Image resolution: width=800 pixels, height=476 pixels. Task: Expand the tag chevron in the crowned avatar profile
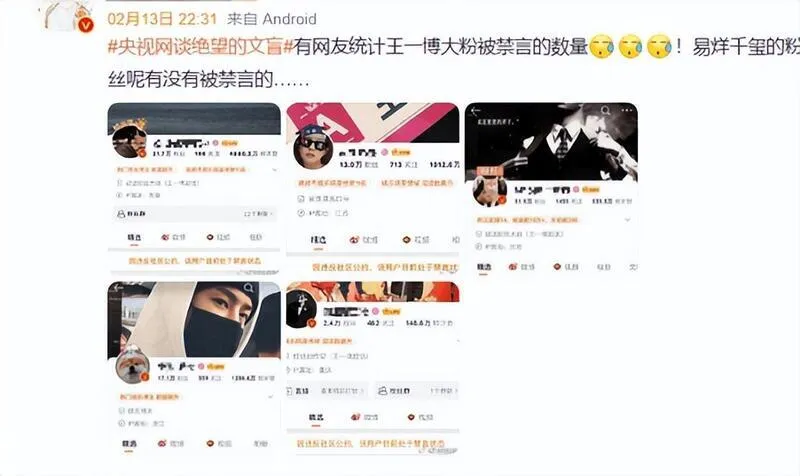tap(274, 170)
